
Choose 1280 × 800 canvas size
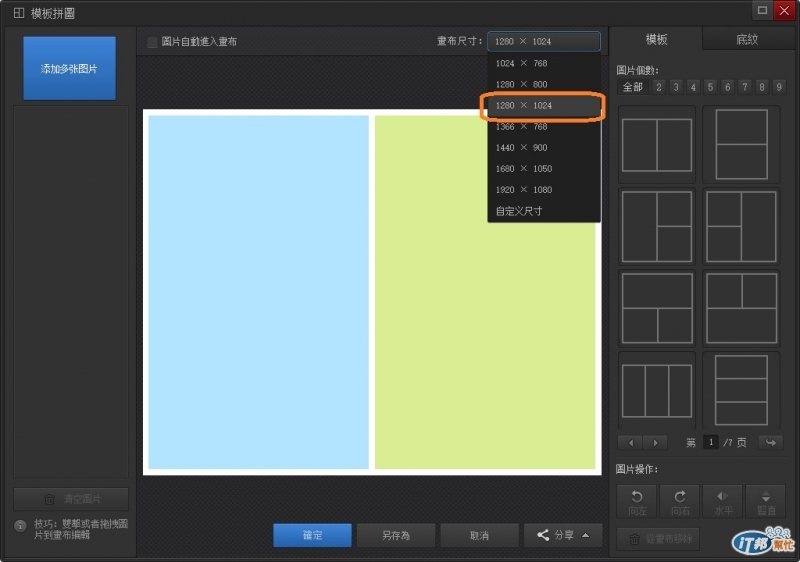point(544,84)
